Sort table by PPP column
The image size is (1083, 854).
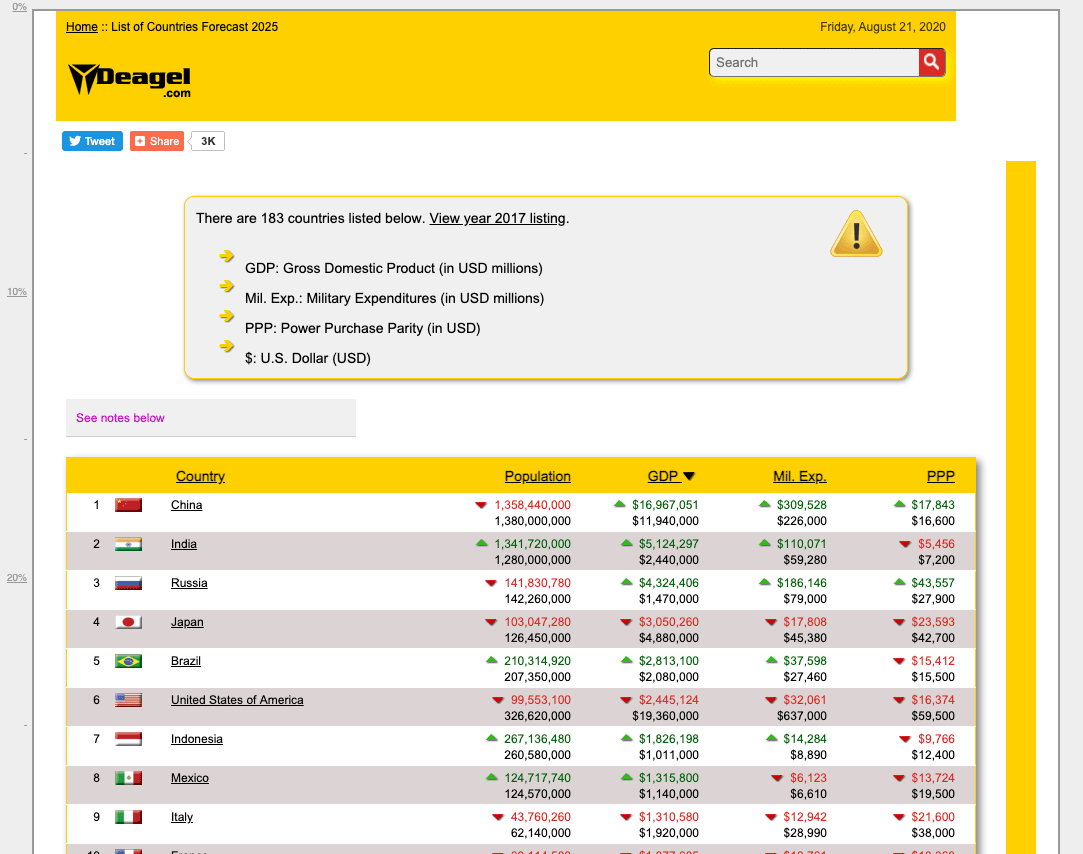[x=941, y=476]
